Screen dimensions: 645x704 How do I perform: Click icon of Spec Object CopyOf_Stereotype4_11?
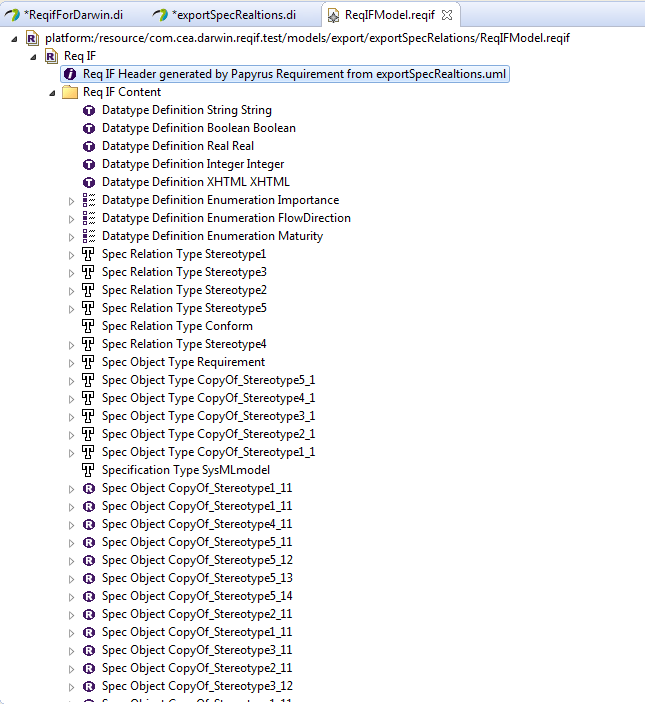coord(89,524)
